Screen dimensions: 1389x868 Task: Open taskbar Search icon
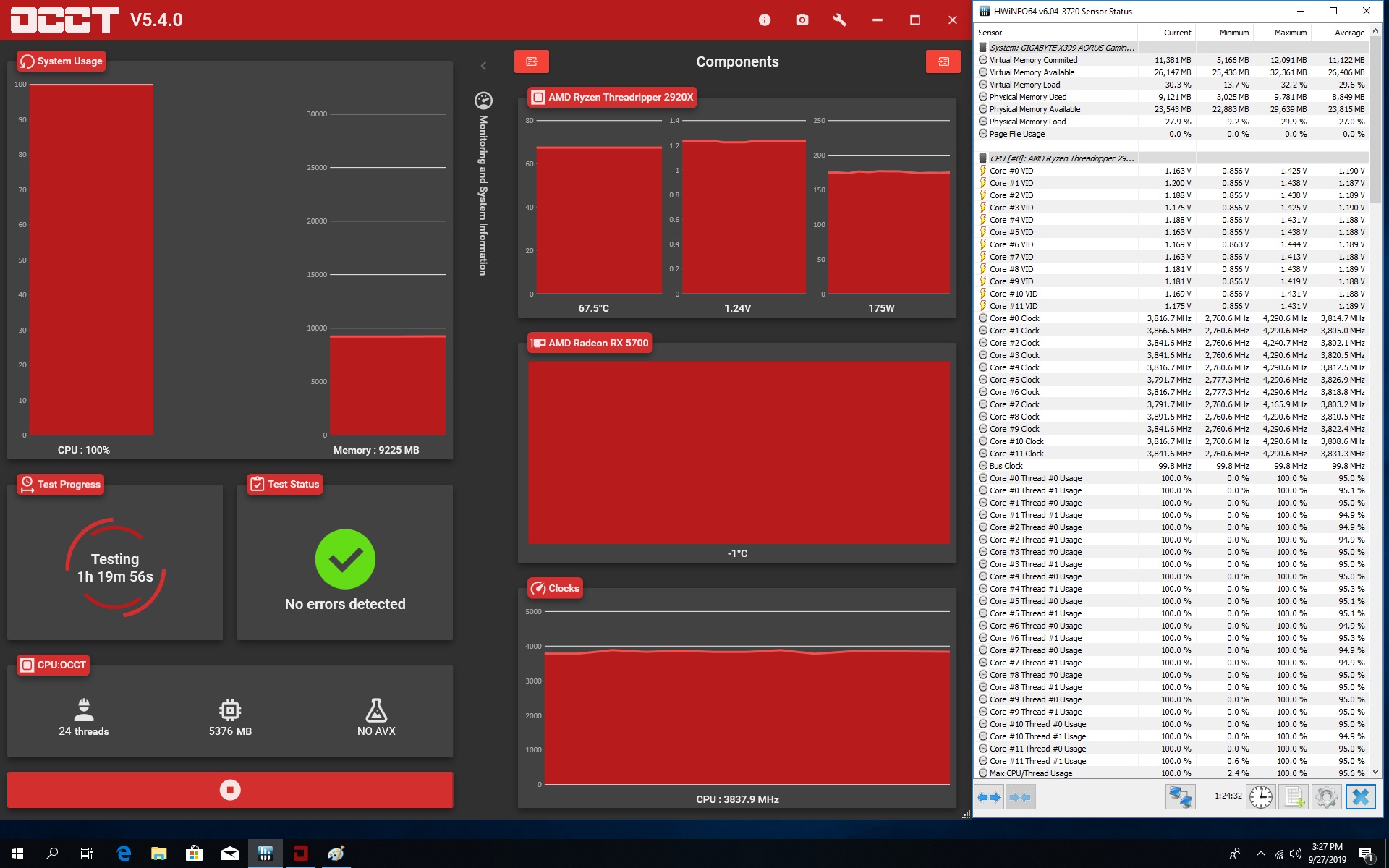[52, 854]
